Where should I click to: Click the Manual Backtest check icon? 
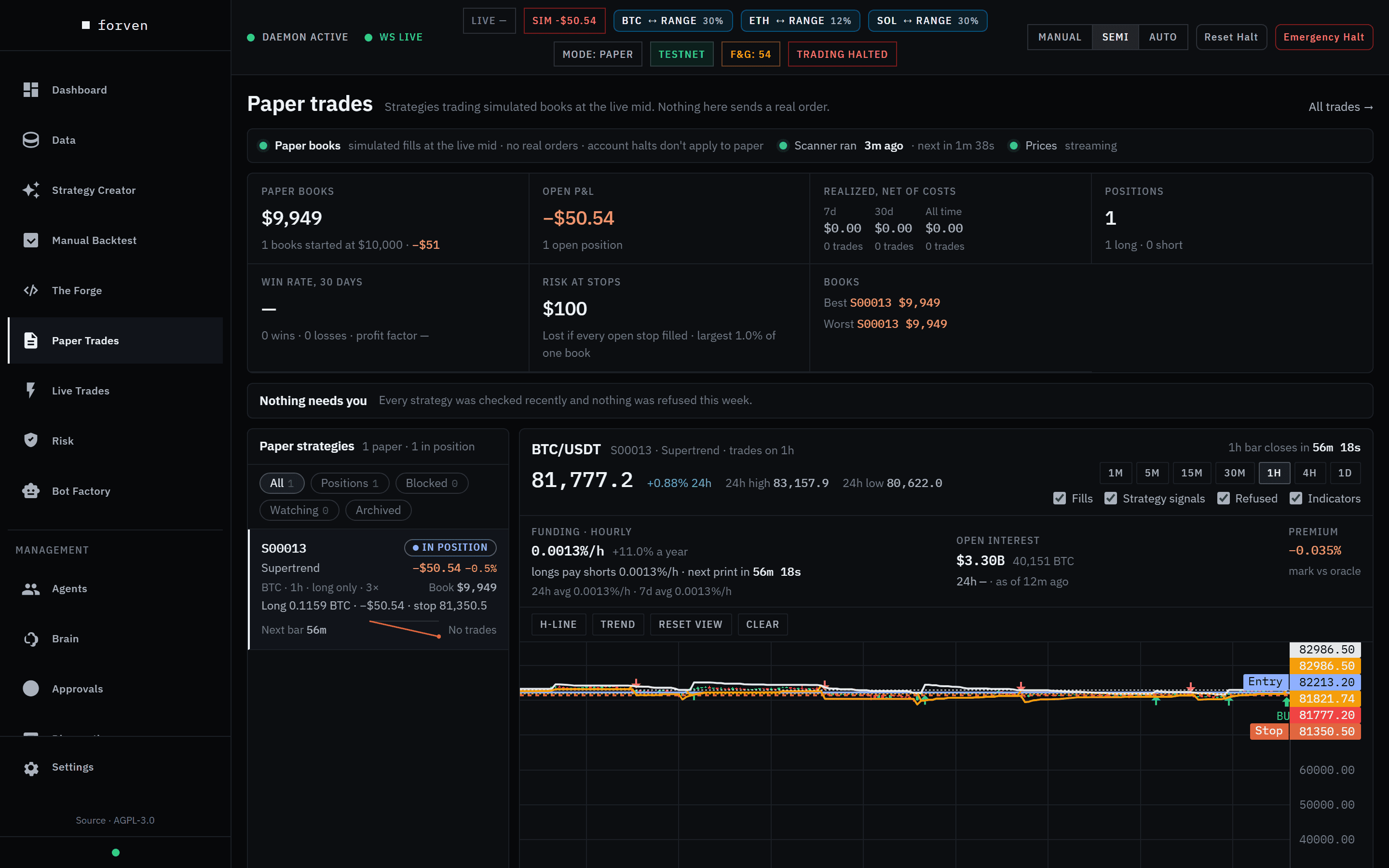[30, 240]
